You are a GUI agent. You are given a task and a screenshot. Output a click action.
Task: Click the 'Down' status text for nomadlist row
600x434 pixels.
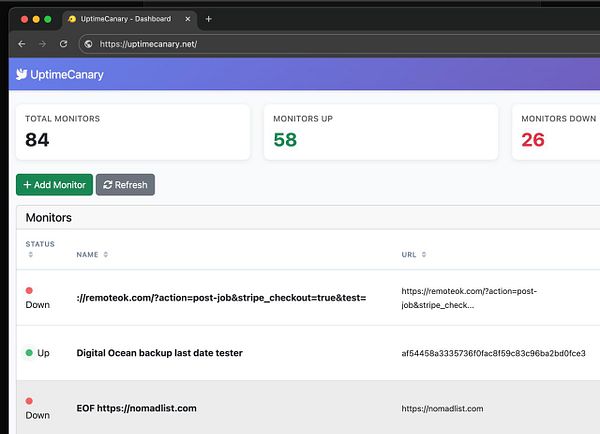tap(38, 415)
